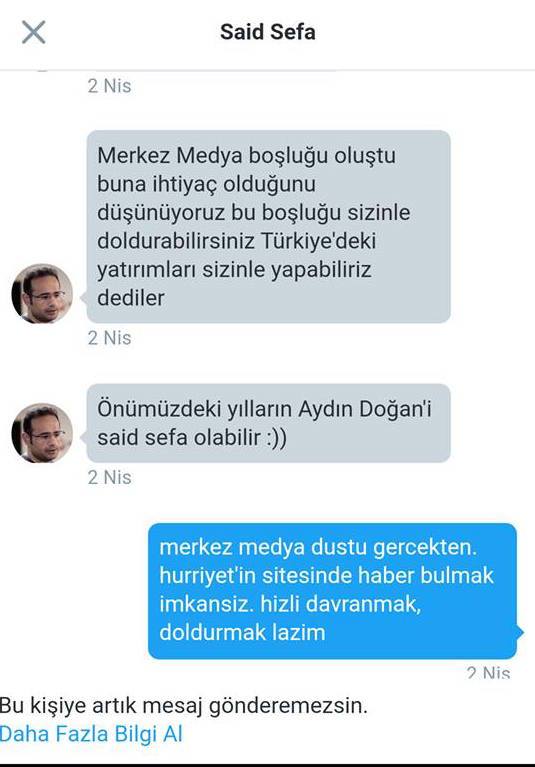Click the ":))" smiley in the second gray message
The width and height of the screenshot is (535, 767).
click(x=277, y=437)
